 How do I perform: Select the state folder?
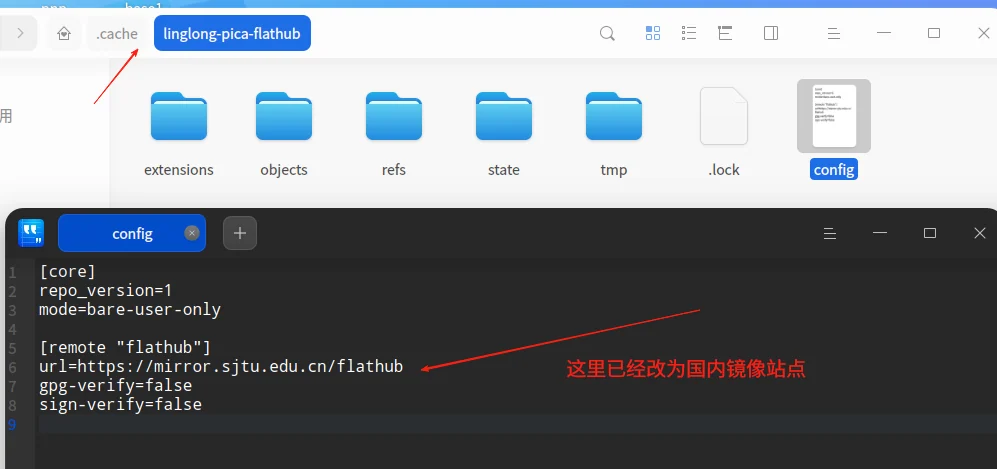point(504,134)
